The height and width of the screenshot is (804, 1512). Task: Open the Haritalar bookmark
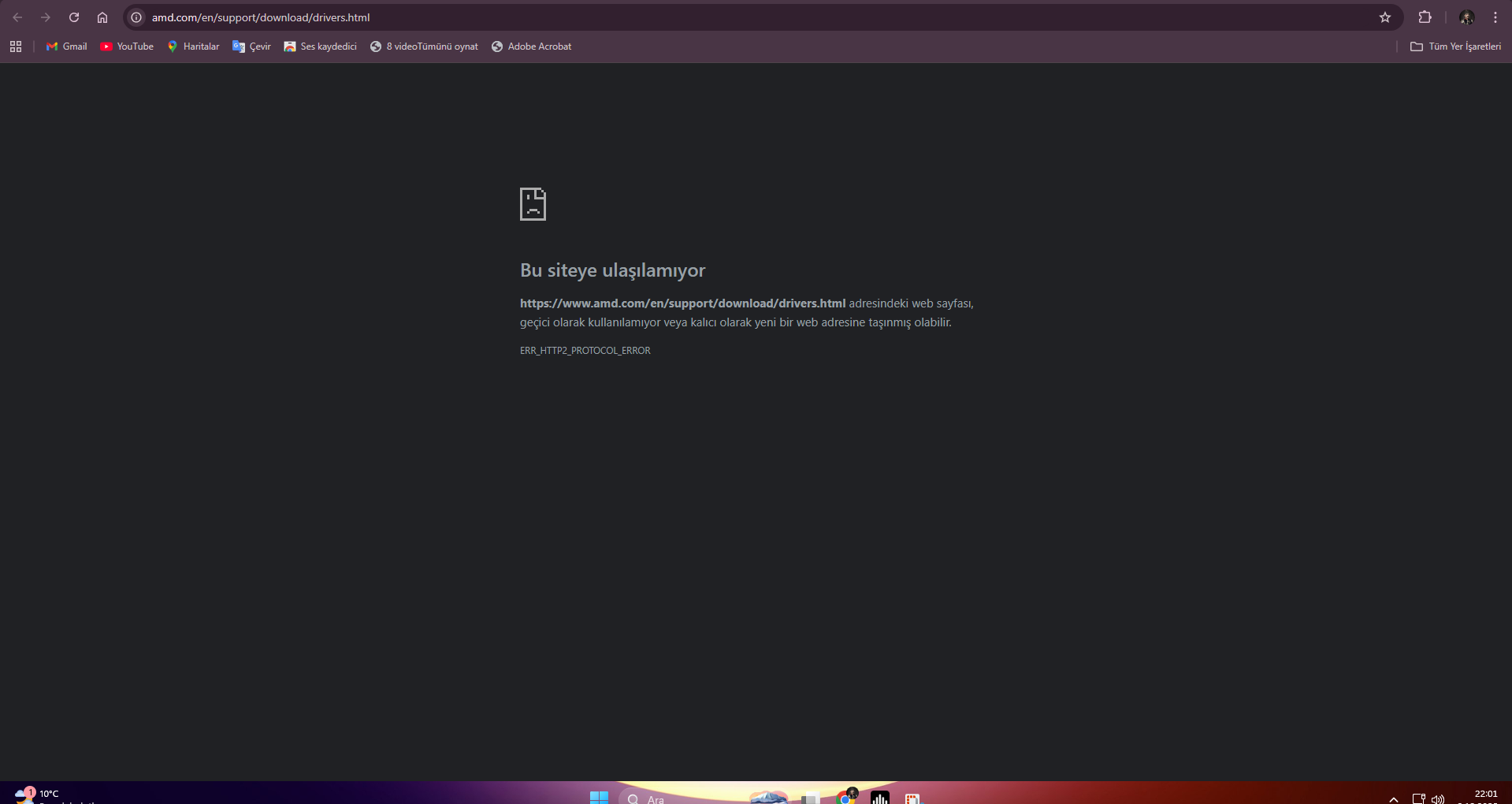pos(193,47)
